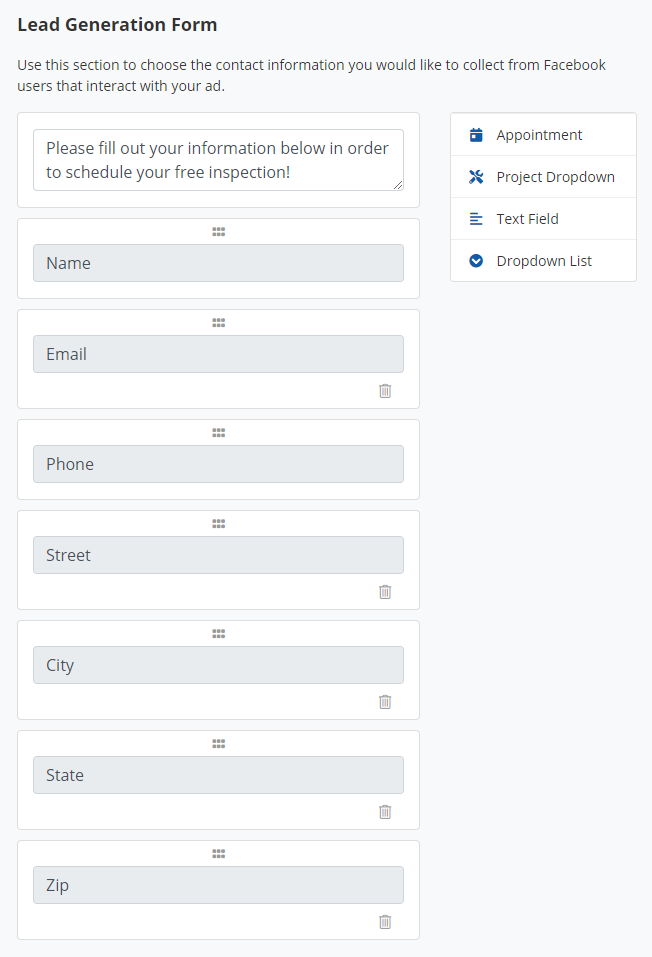The height and width of the screenshot is (957, 652).
Task: Add a Dropdown List element
Action: coord(543,261)
